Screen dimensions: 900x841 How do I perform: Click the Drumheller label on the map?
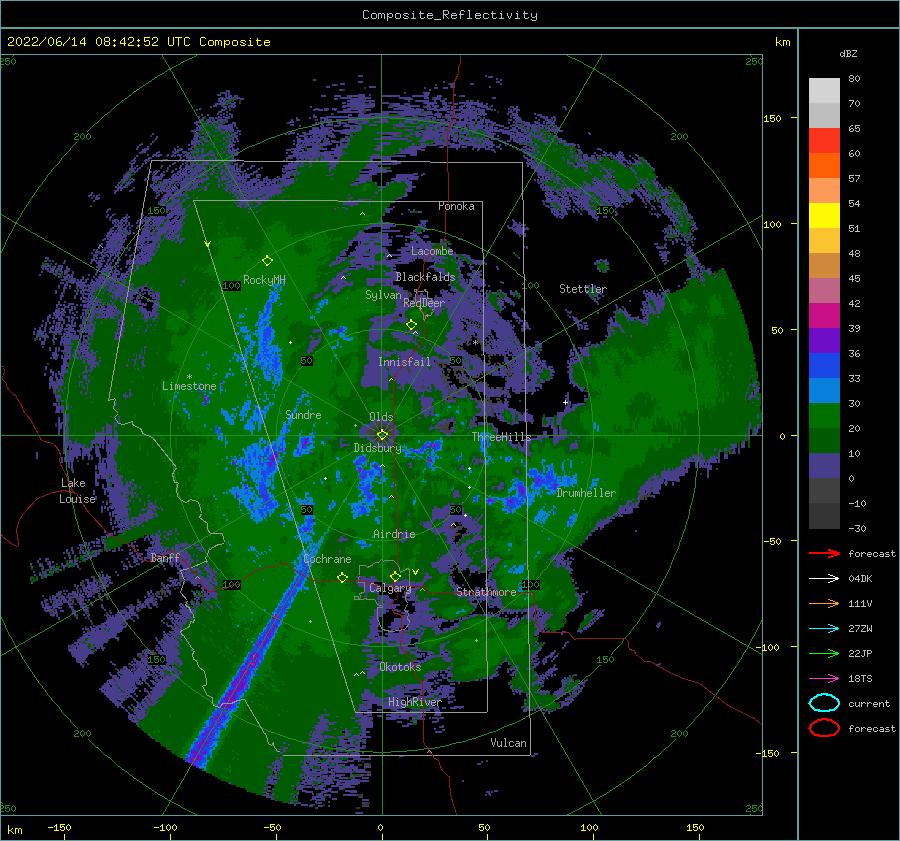[586, 493]
